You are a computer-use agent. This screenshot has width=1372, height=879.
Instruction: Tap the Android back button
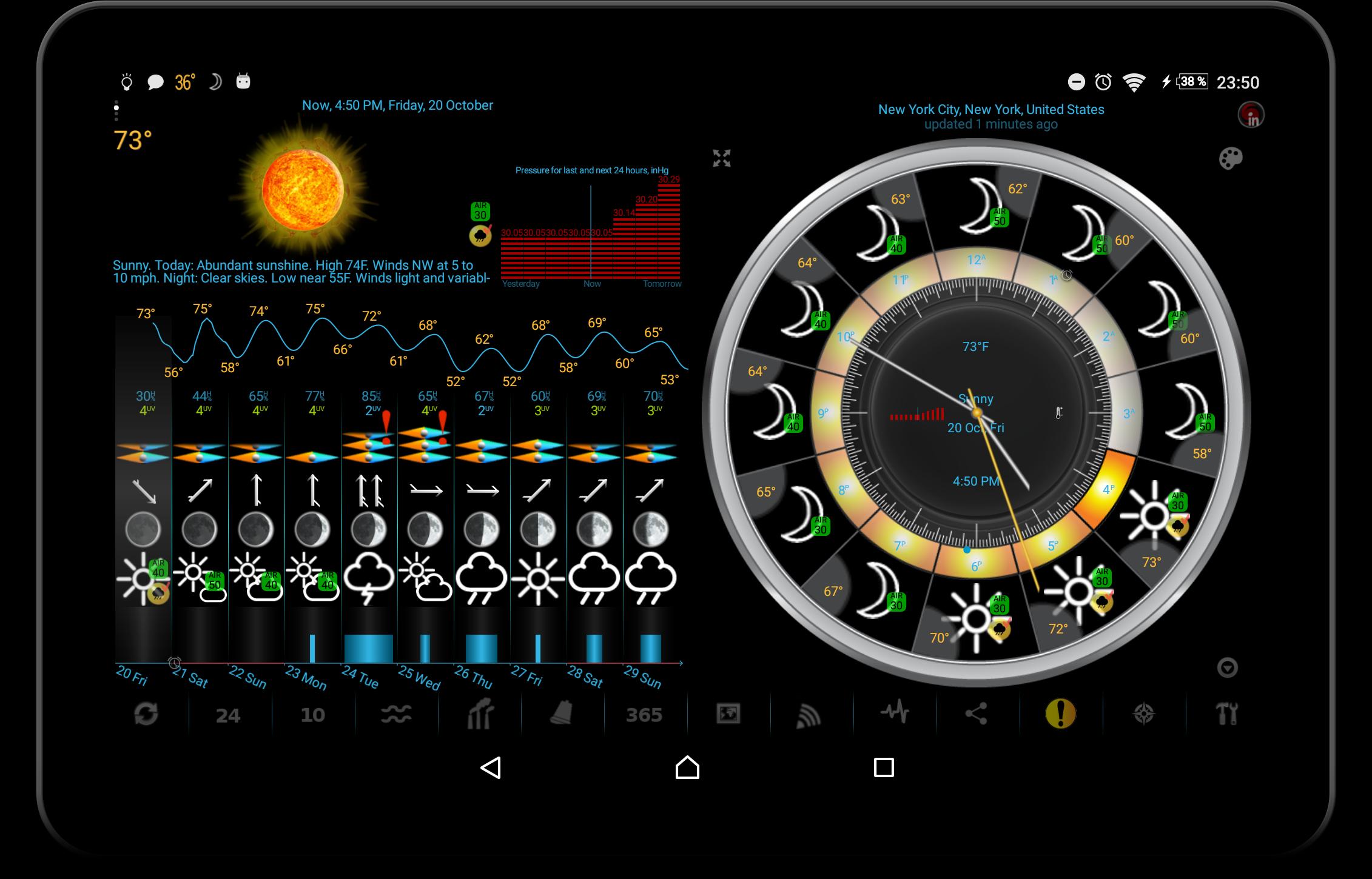[x=491, y=767]
